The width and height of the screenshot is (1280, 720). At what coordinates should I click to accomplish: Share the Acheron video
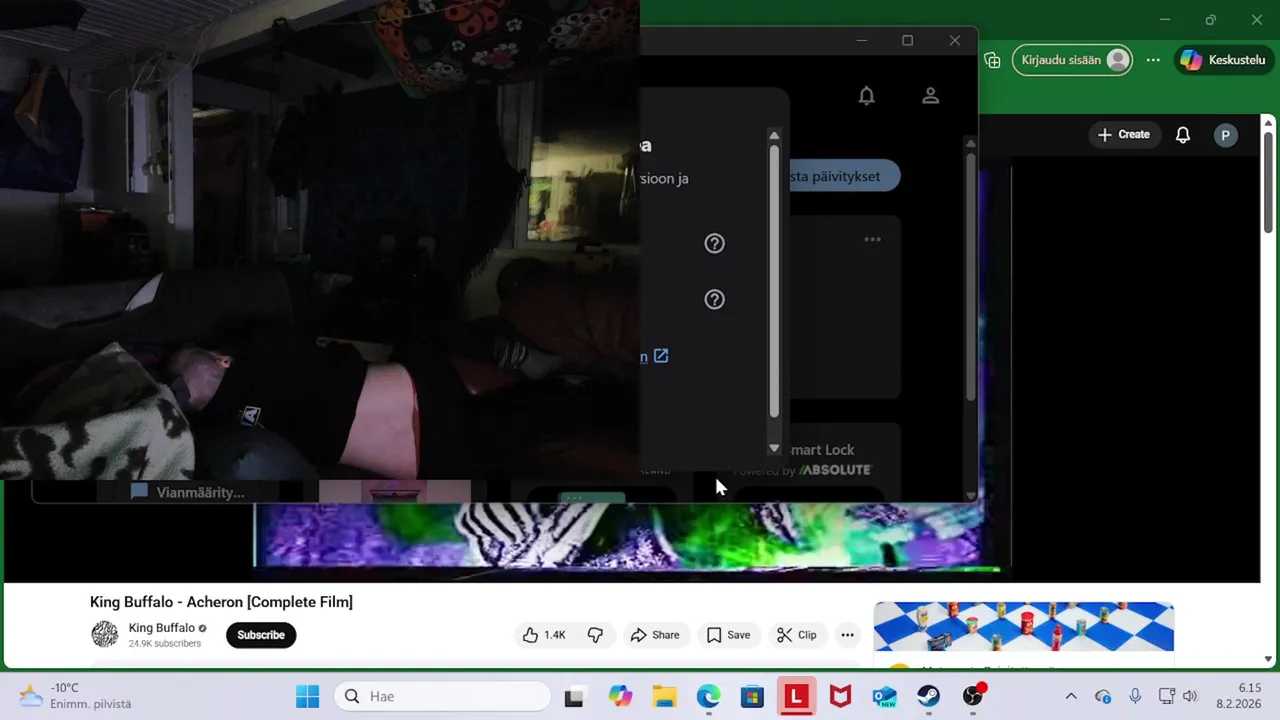pos(654,635)
